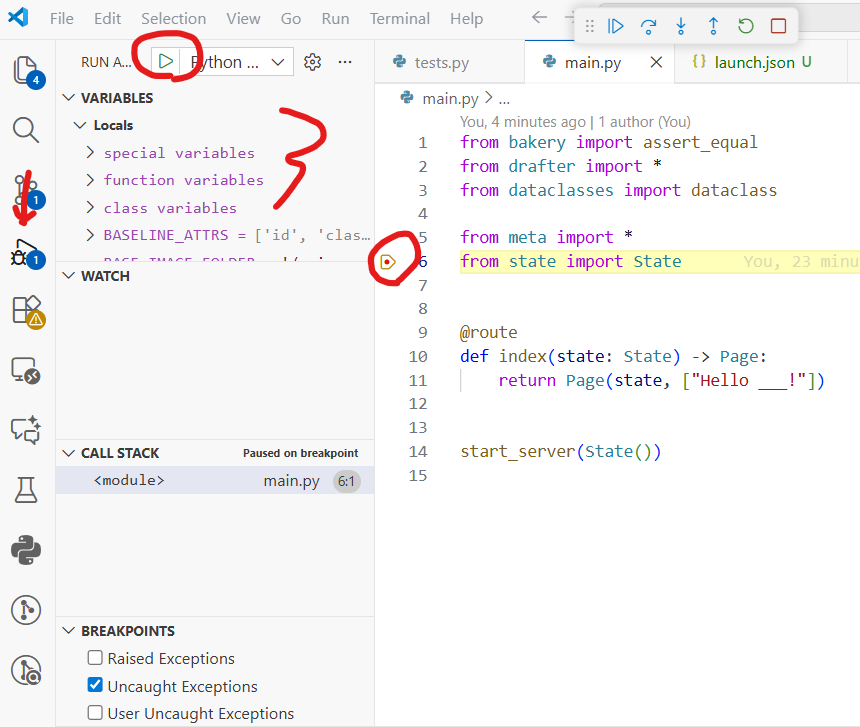Open More Actions via the ellipsis button
The height and width of the screenshot is (727, 860).
point(345,61)
